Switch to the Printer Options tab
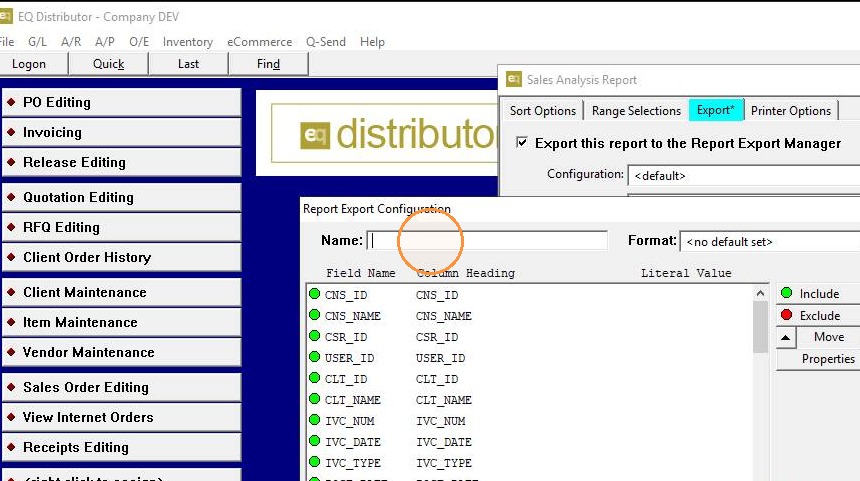This screenshot has height=481, width=860. 791,111
